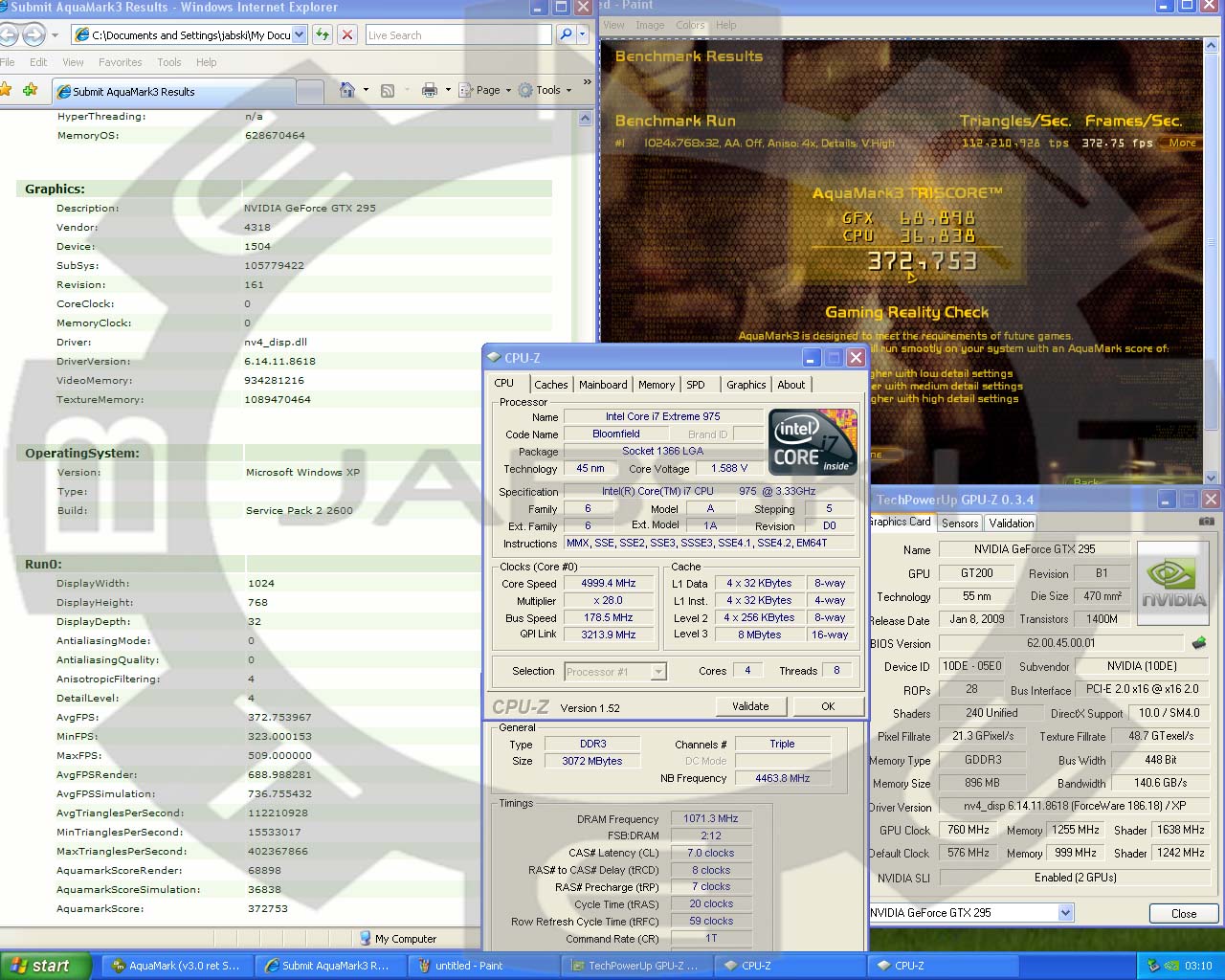The height and width of the screenshot is (980, 1225).
Task: Click the DRAM Frequency value 1071.3 MHz
Action: 711,819
